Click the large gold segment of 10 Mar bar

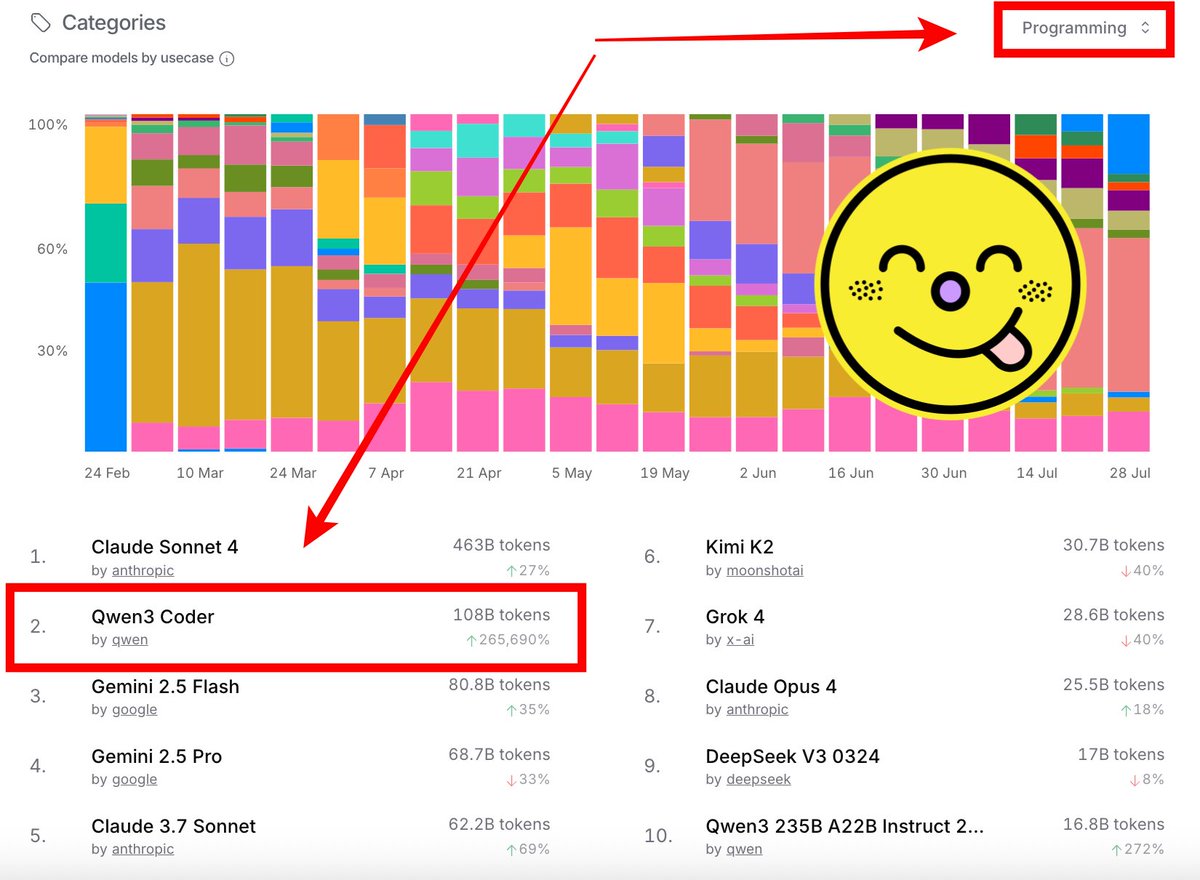click(198, 335)
